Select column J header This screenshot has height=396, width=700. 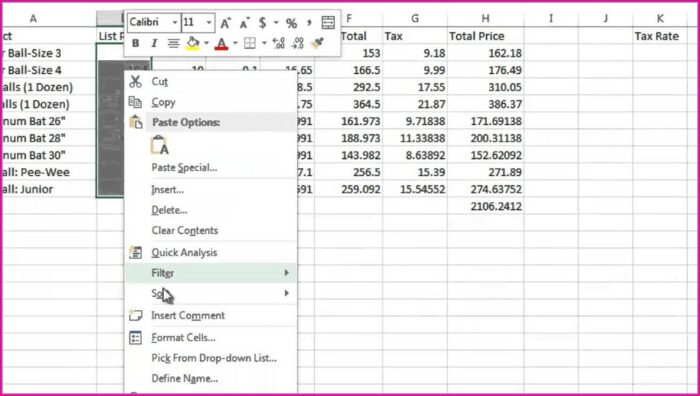(x=605, y=19)
